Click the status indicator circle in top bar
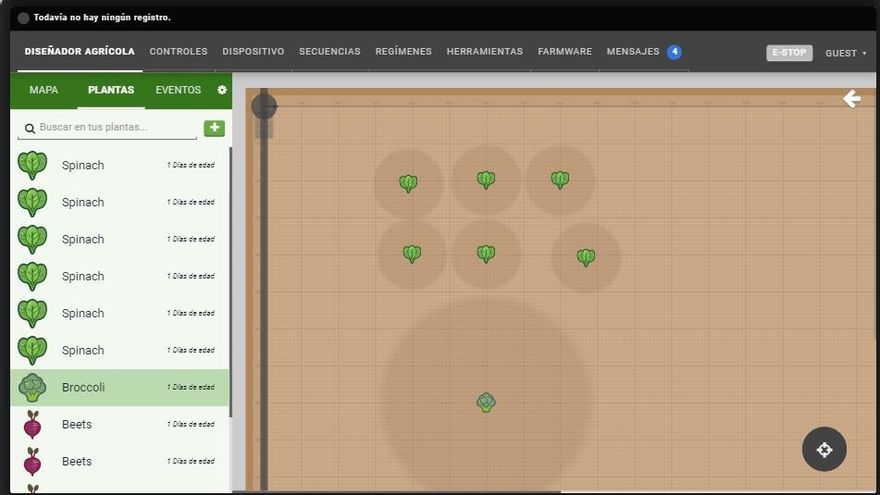The image size is (880, 495). pos(23,18)
